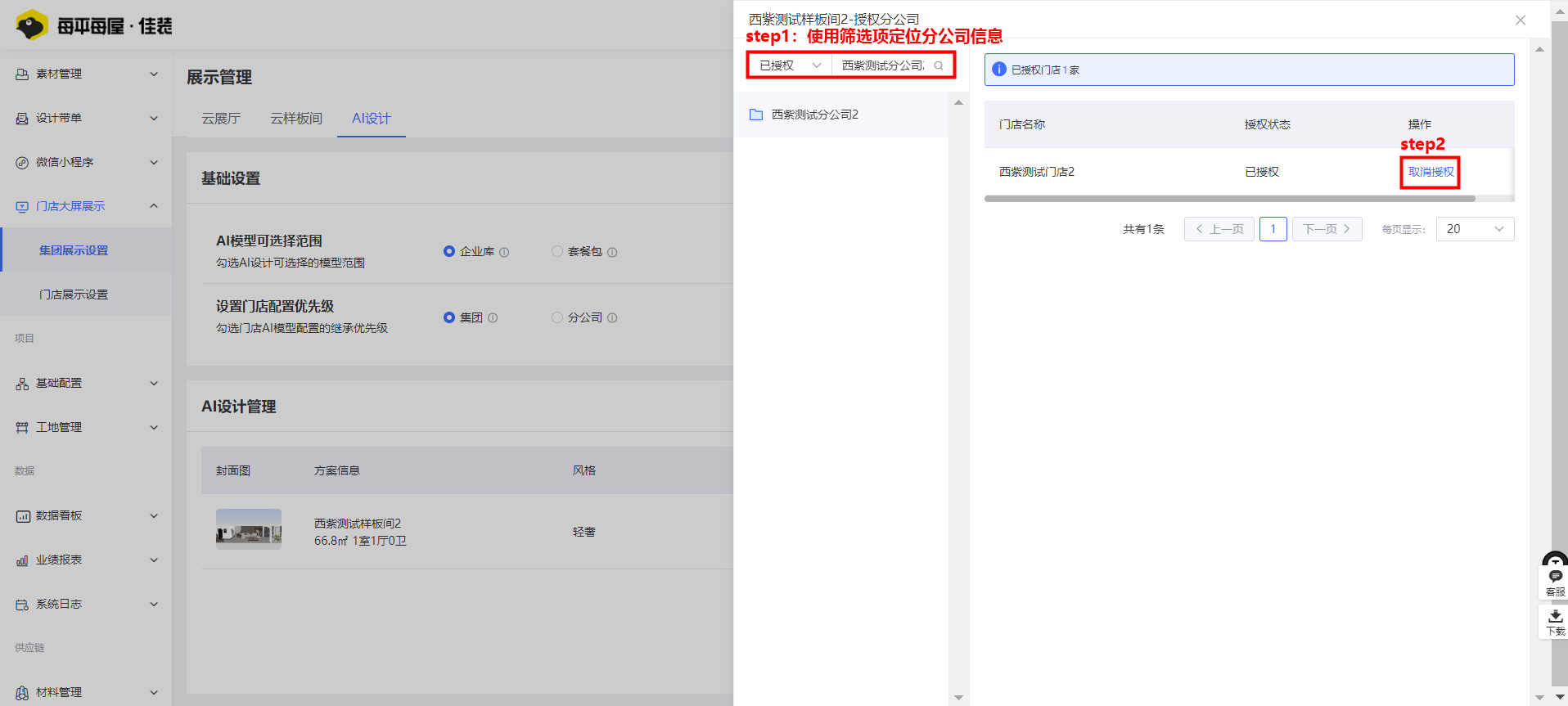Expand the 数据看板 menu chevron

click(154, 515)
